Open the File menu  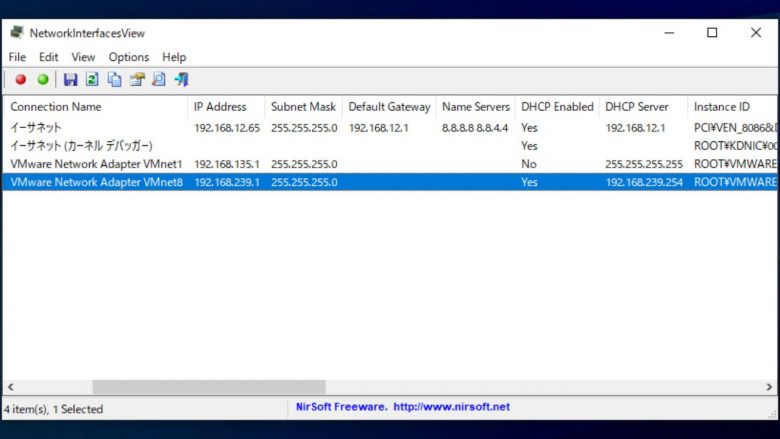tap(17, 57)
